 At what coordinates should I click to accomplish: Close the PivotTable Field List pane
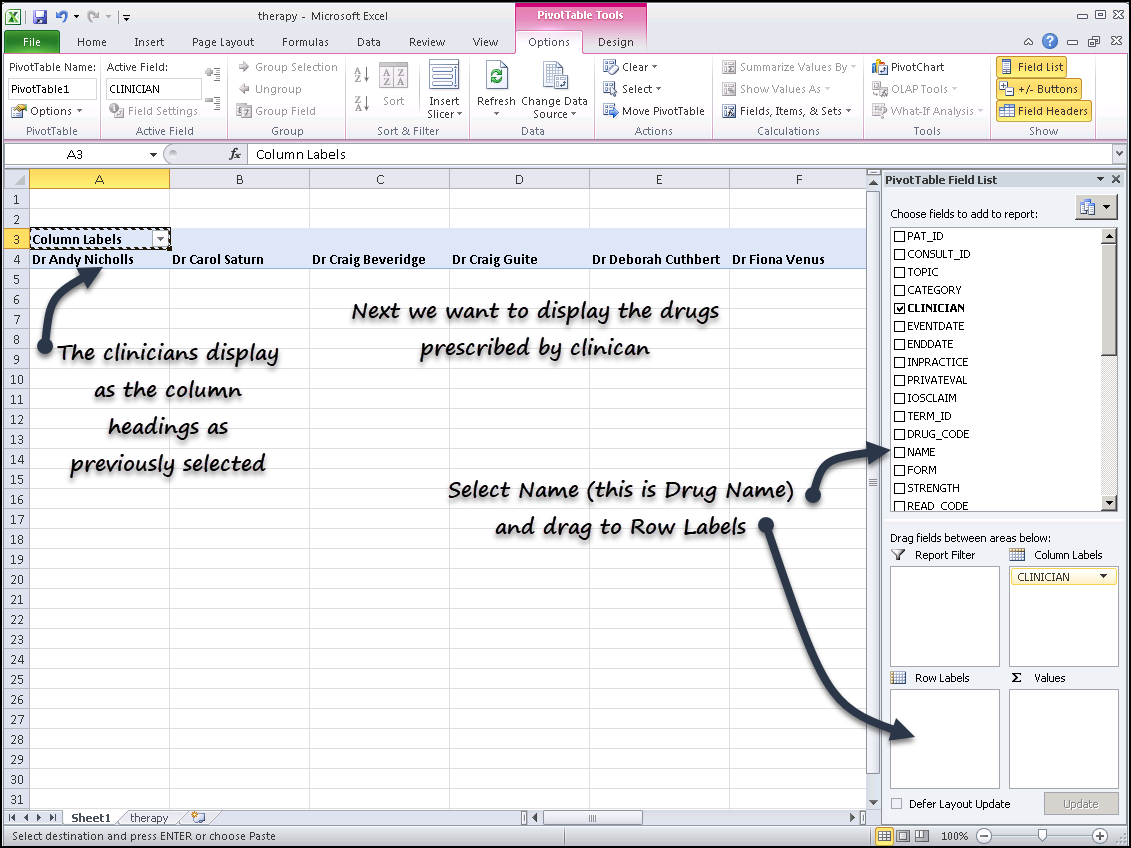(1116, 180)
